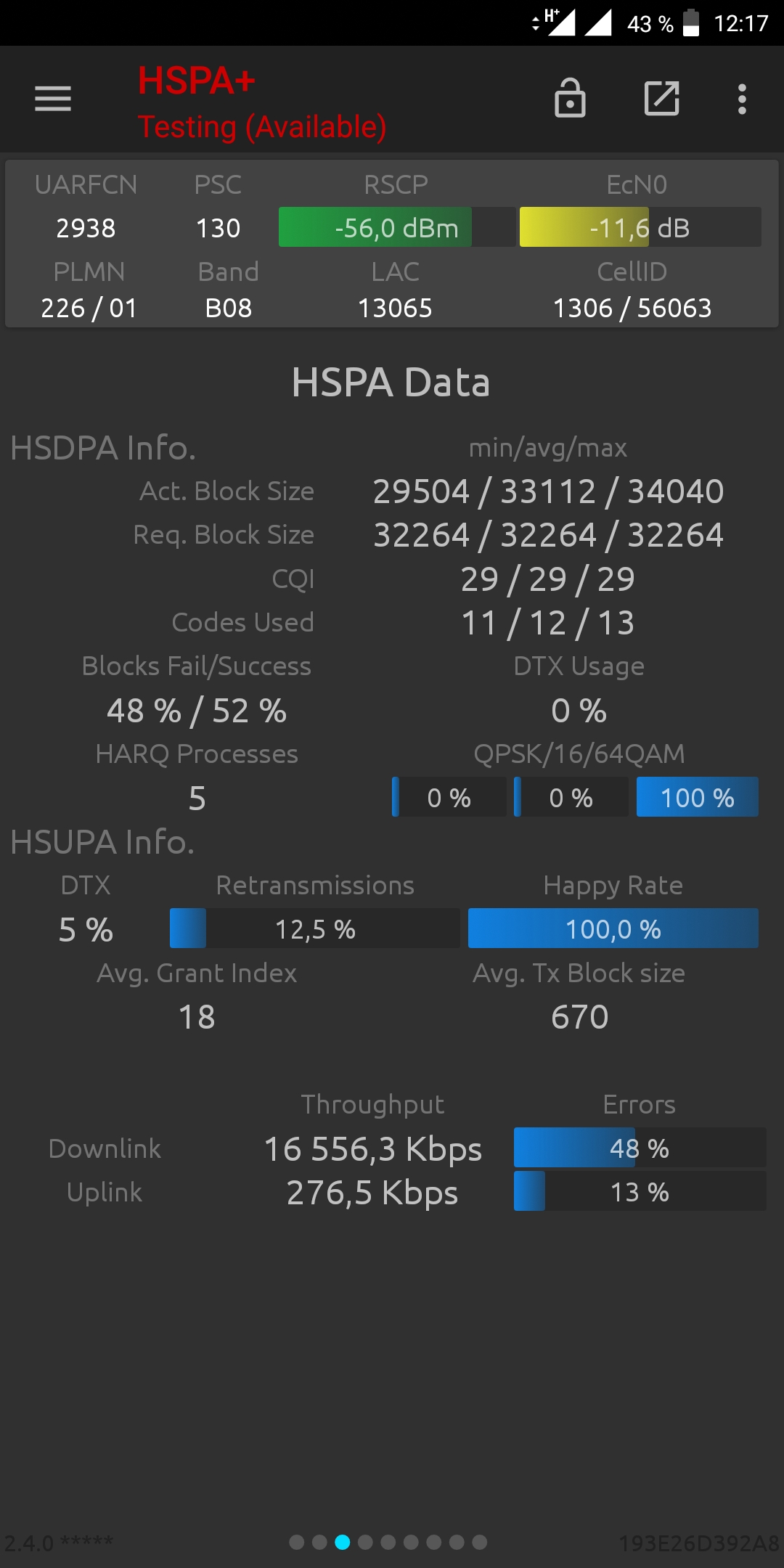Tap the HSPA Data heading
The image size is (784, 1568).
[x=391, y=382]
